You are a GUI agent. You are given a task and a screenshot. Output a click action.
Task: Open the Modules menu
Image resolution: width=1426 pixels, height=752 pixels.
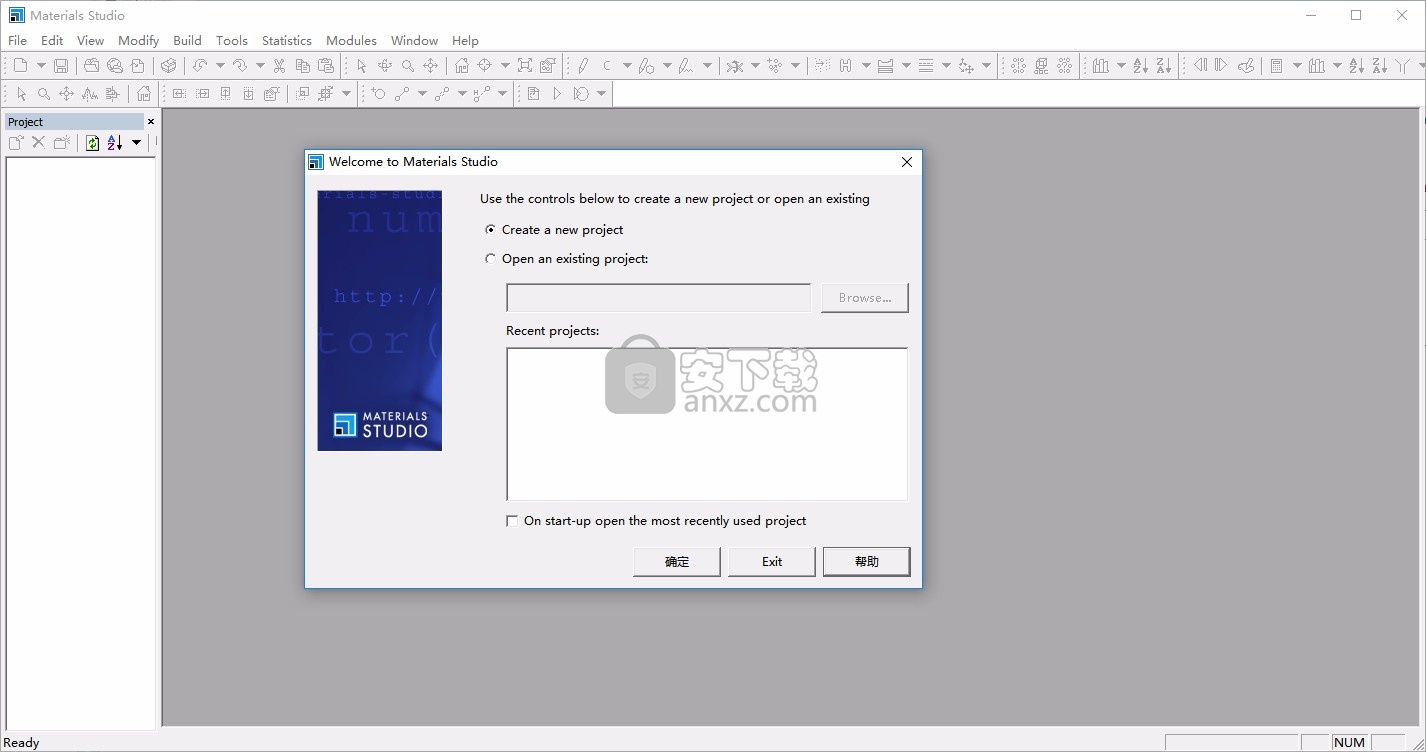(x=351, y=40)
